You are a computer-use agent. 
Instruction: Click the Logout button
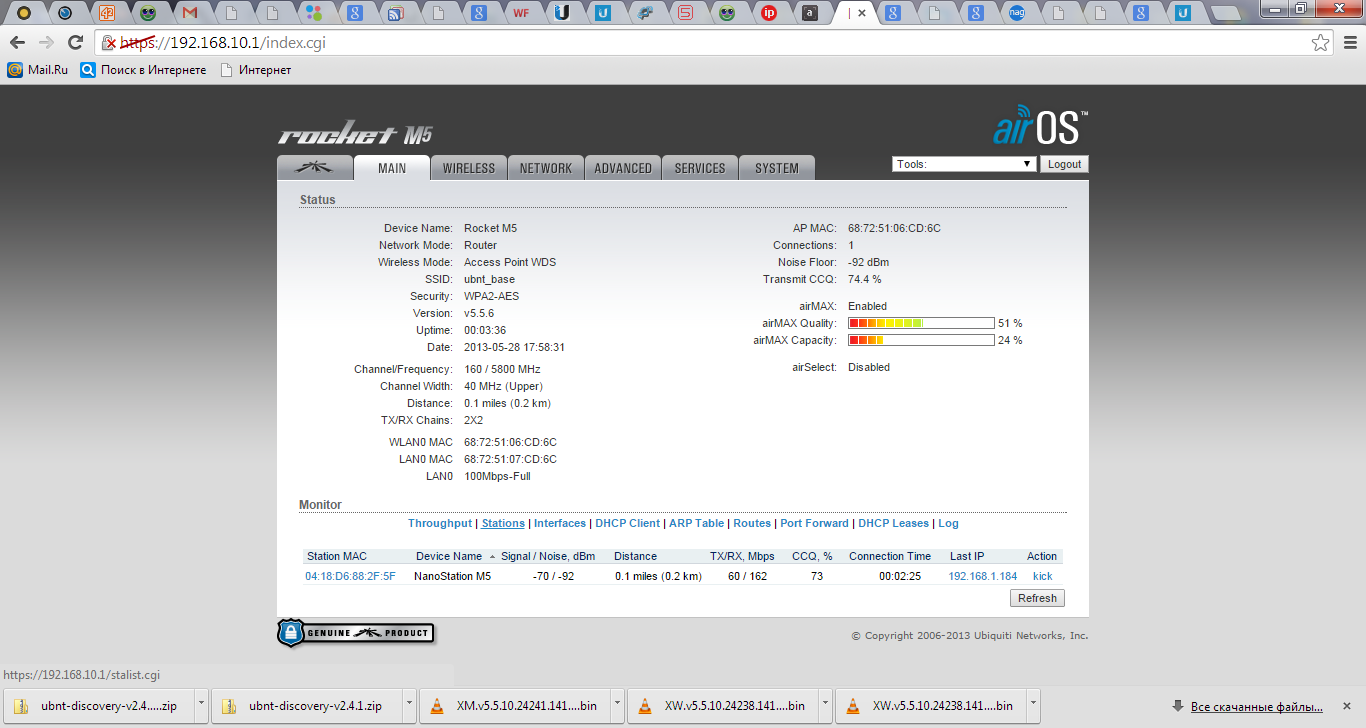point(1064,164)
